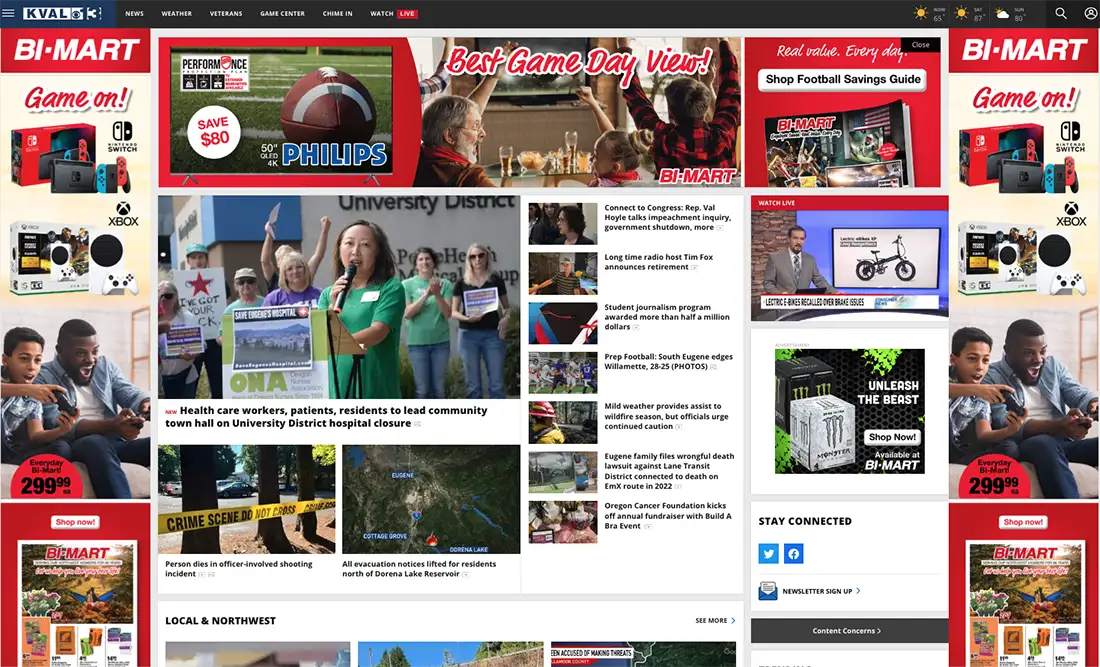Open the Student journalism program story
This screenshot has width=1100, height=667.
coord(666,317)
